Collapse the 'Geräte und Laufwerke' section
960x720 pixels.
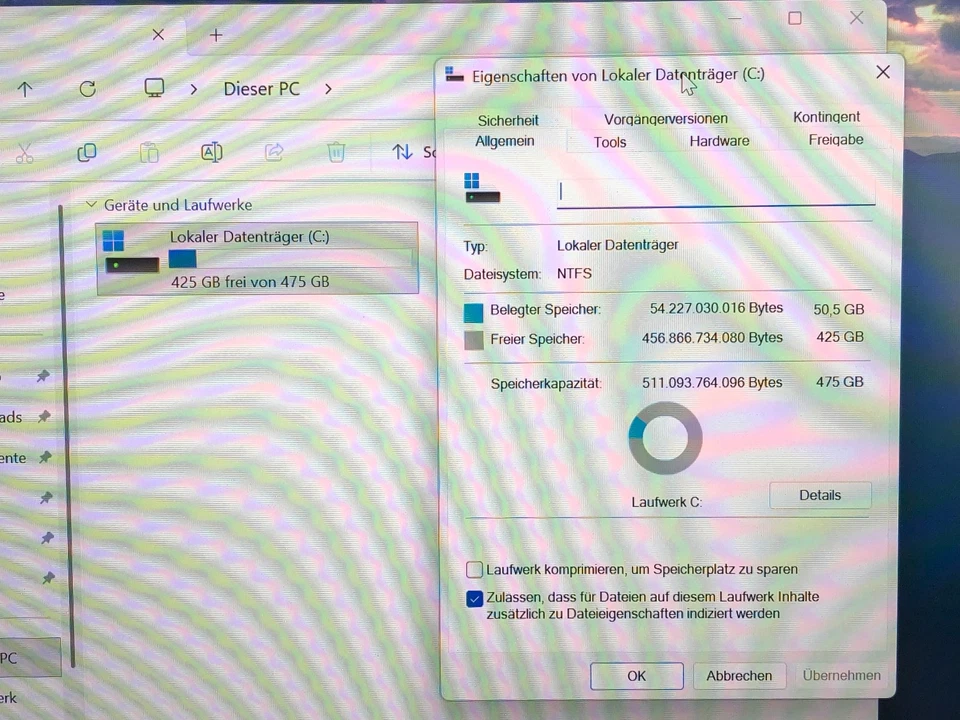pyautogui.click(x=91, y=204)
